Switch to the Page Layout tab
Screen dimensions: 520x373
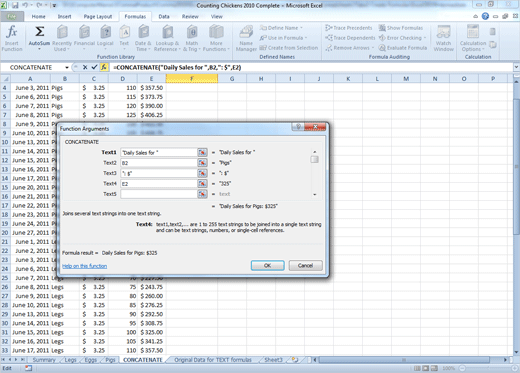coord(98,16)
